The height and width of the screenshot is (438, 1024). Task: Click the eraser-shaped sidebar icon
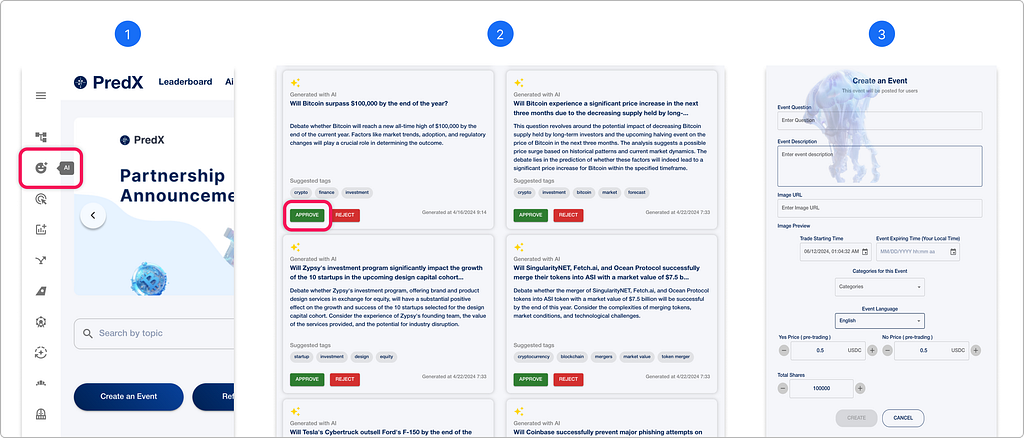(x=41, y=291)
